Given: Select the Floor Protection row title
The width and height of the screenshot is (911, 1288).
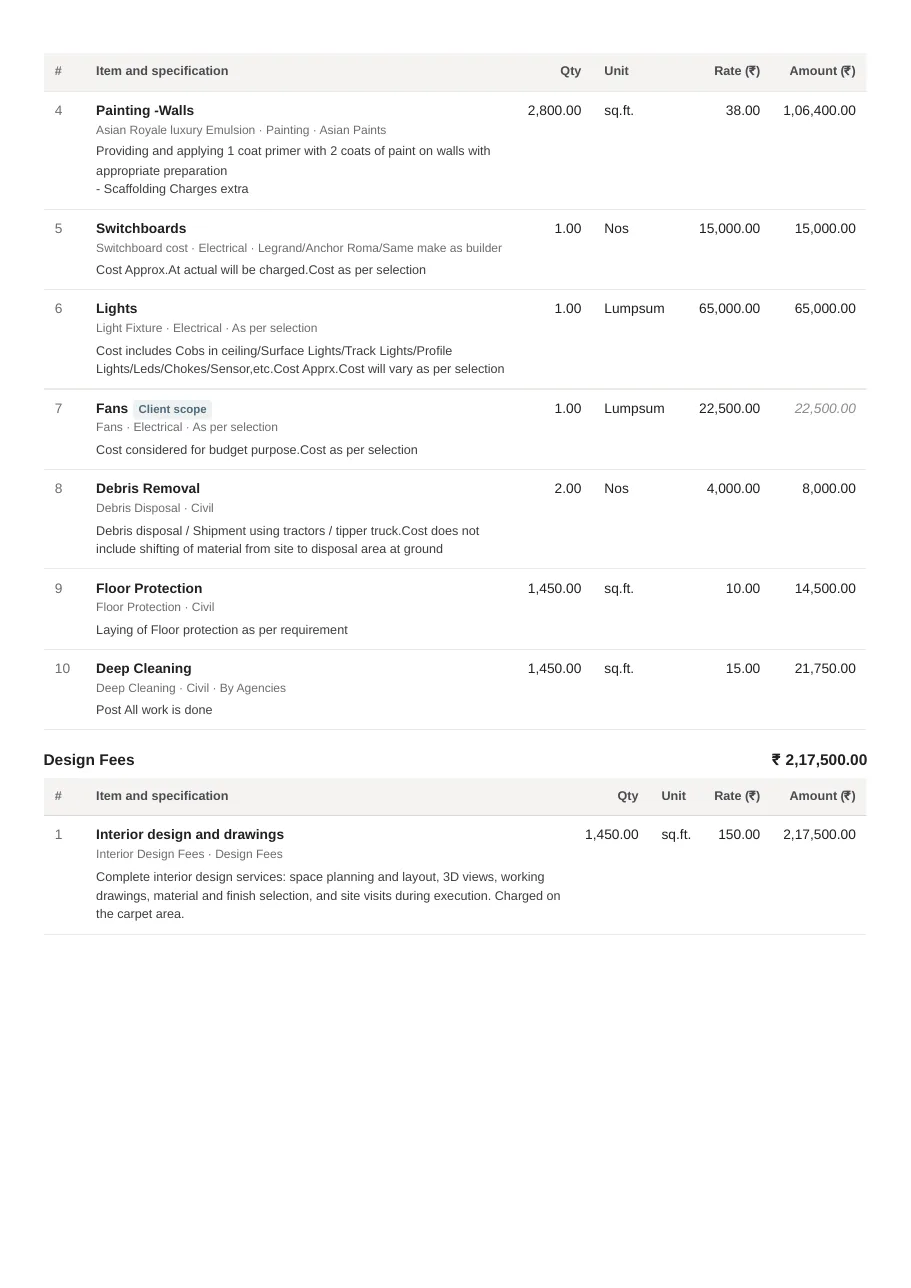Looking at the screenshot, I should coord(149,588).
